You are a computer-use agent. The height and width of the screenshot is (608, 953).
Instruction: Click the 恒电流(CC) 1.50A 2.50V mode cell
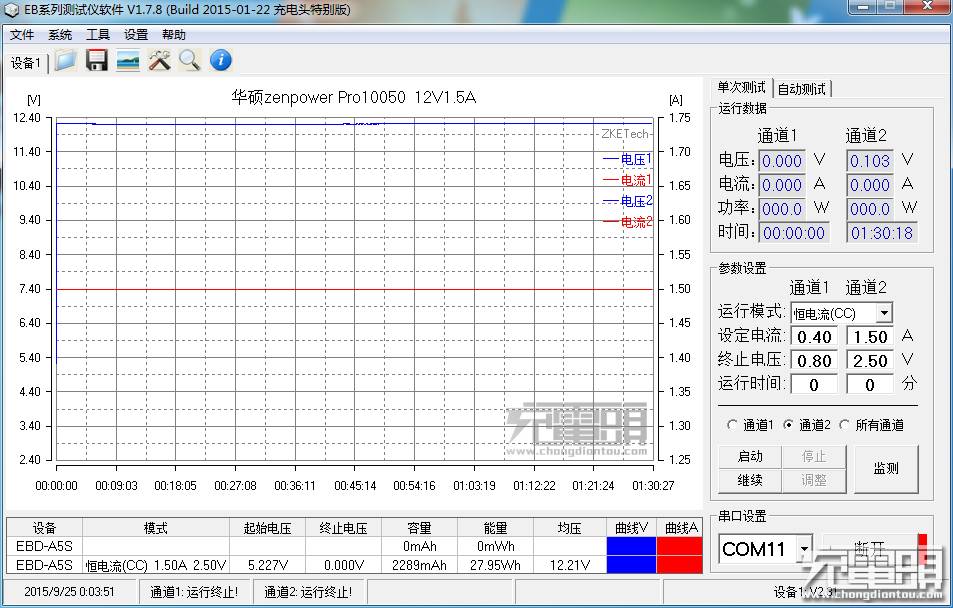click(156, 565)
